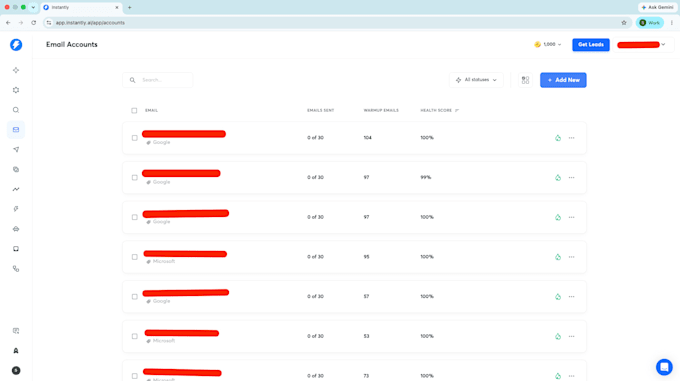Open the Work profile button in Chrome
Image resolution: width=680 pixels, height=381 pixels.
point(649,23)
